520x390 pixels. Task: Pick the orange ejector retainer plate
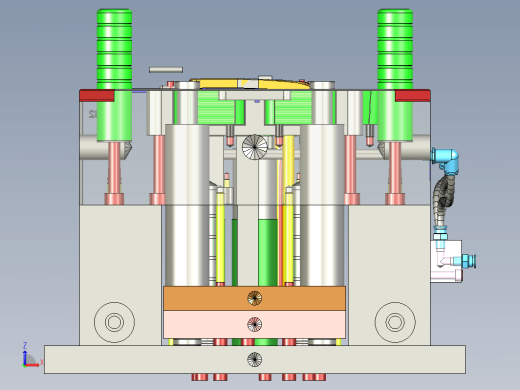click(x=254, y=298)
